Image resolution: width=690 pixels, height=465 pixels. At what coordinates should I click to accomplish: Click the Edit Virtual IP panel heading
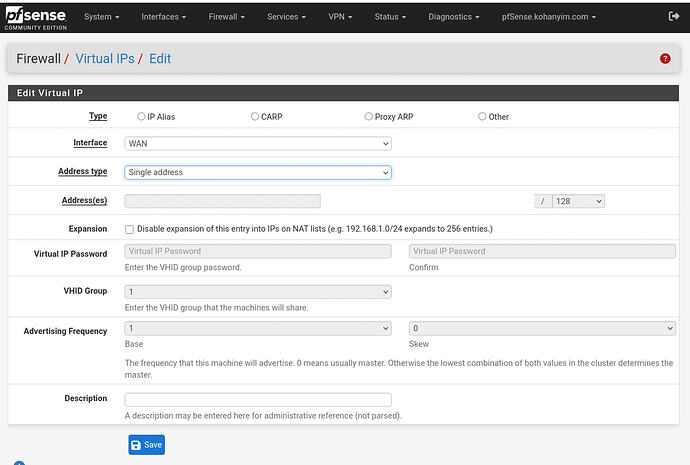[50, 93]
